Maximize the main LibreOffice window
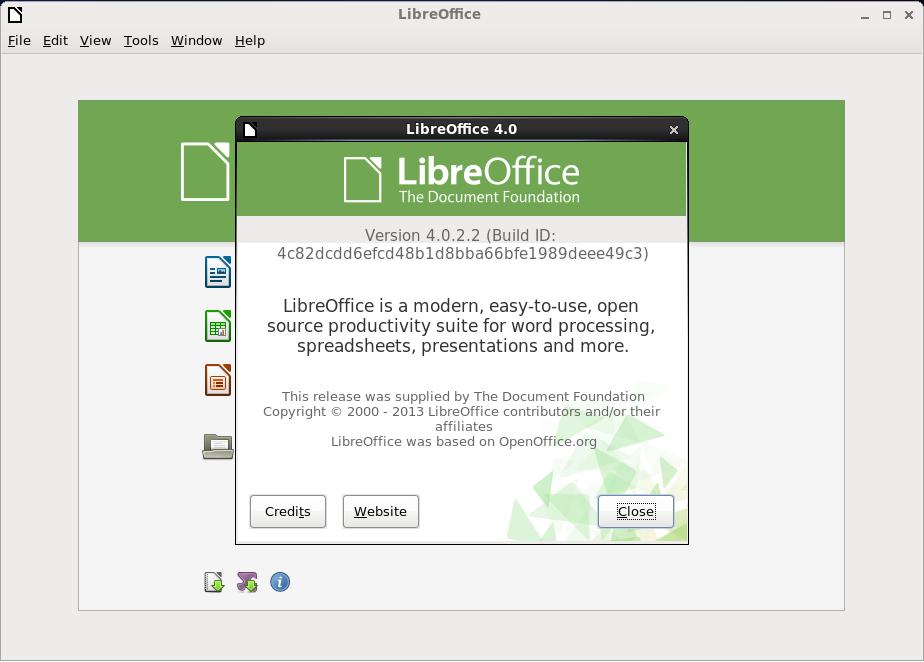The image size is (924, 662). 887,15
